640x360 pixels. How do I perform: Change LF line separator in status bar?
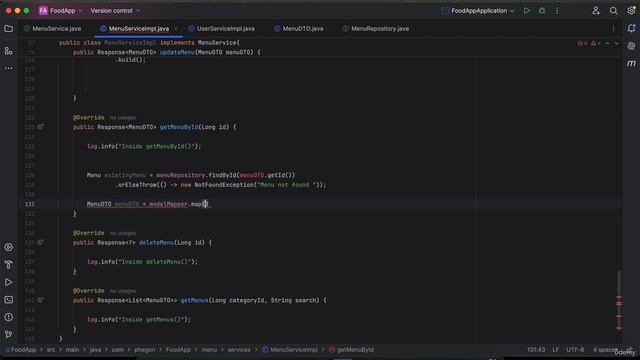[x=556, y=350]
